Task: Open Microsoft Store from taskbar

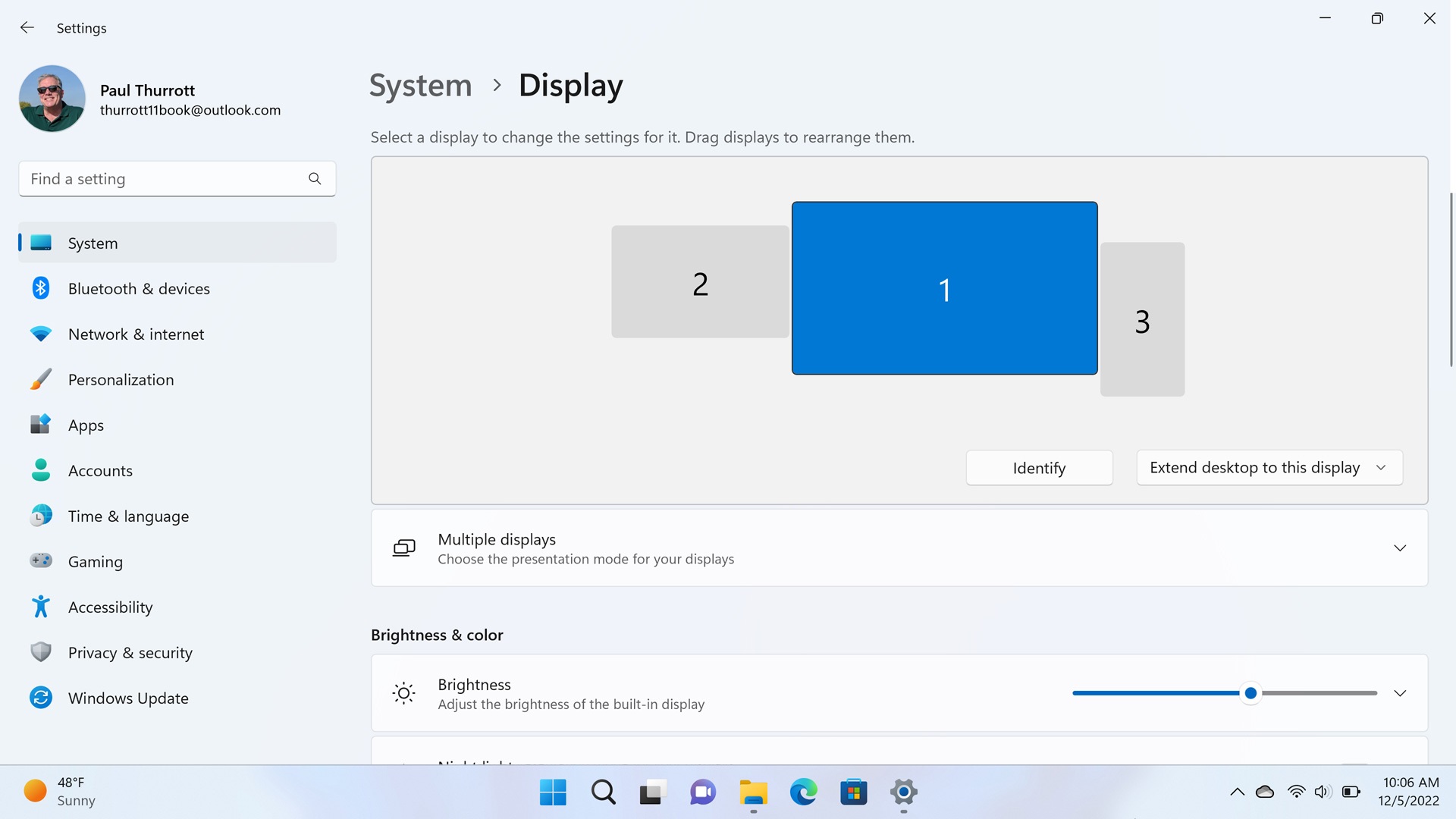Action: tap(853, 792)
